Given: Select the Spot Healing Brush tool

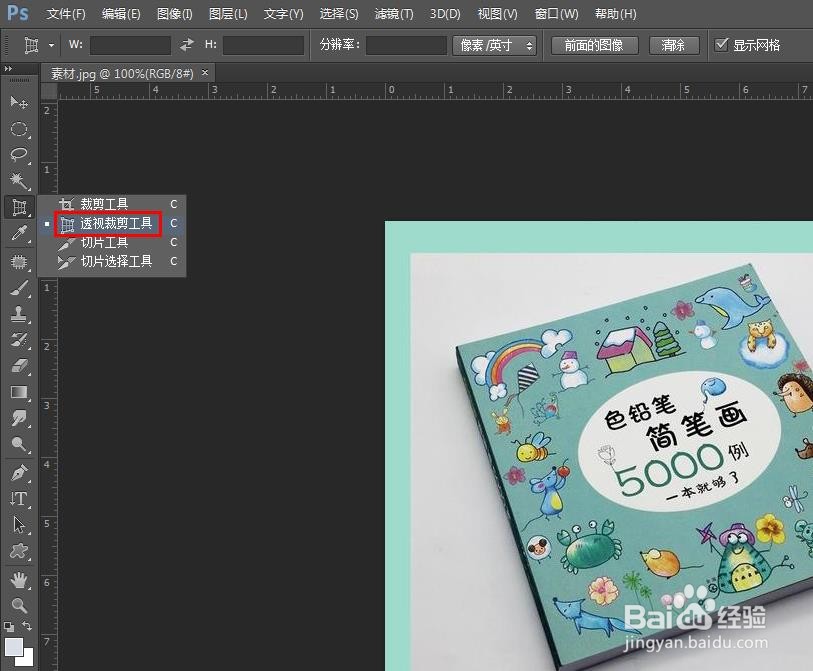Looking at the screenshot, I should click(x=19, y=261).
